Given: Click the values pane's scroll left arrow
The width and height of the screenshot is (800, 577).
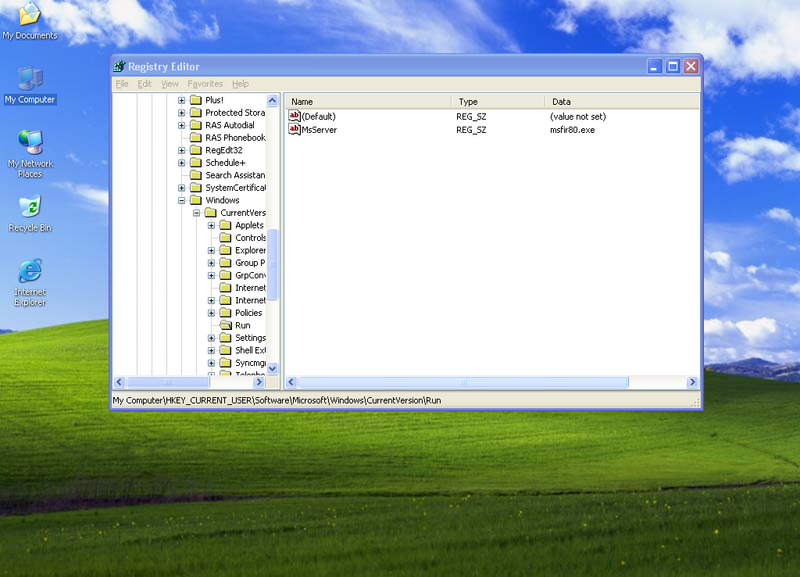Looking at the screenshot, I should 291,382.
